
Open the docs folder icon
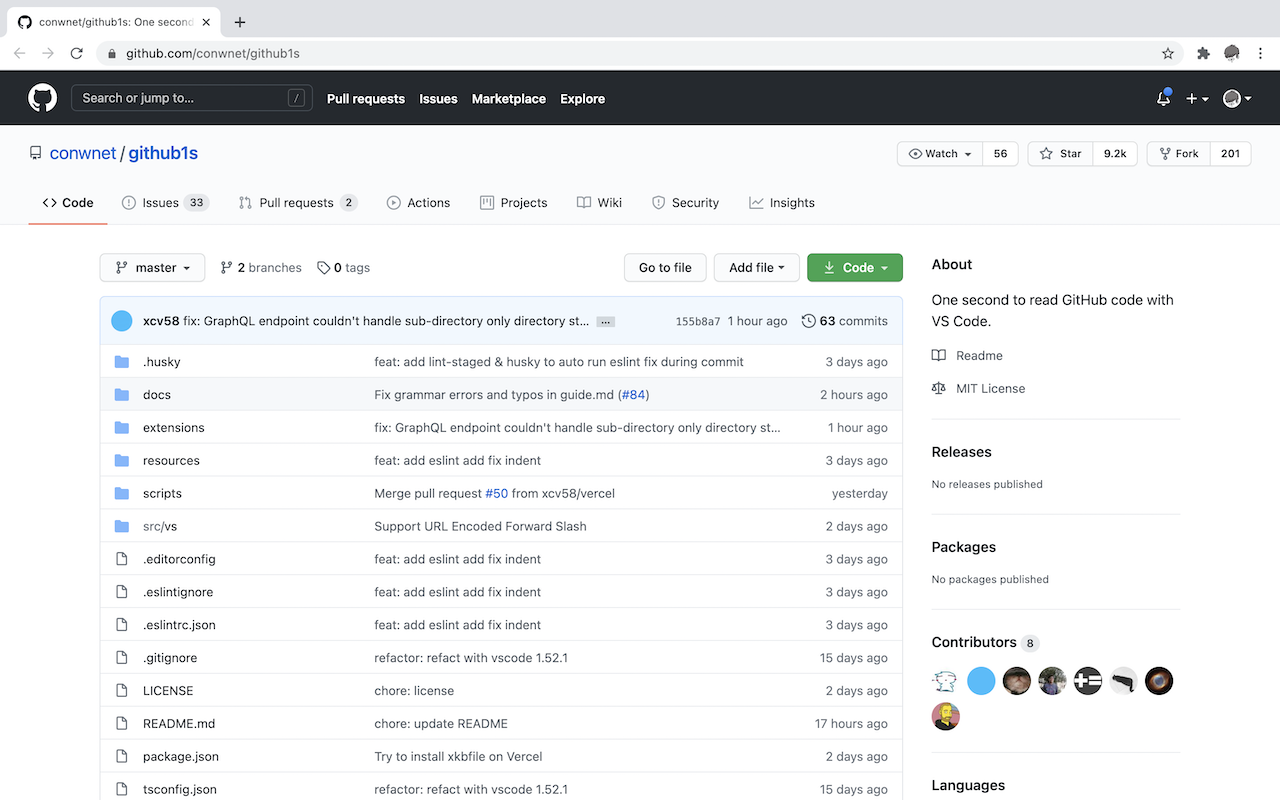click(121, 394)
